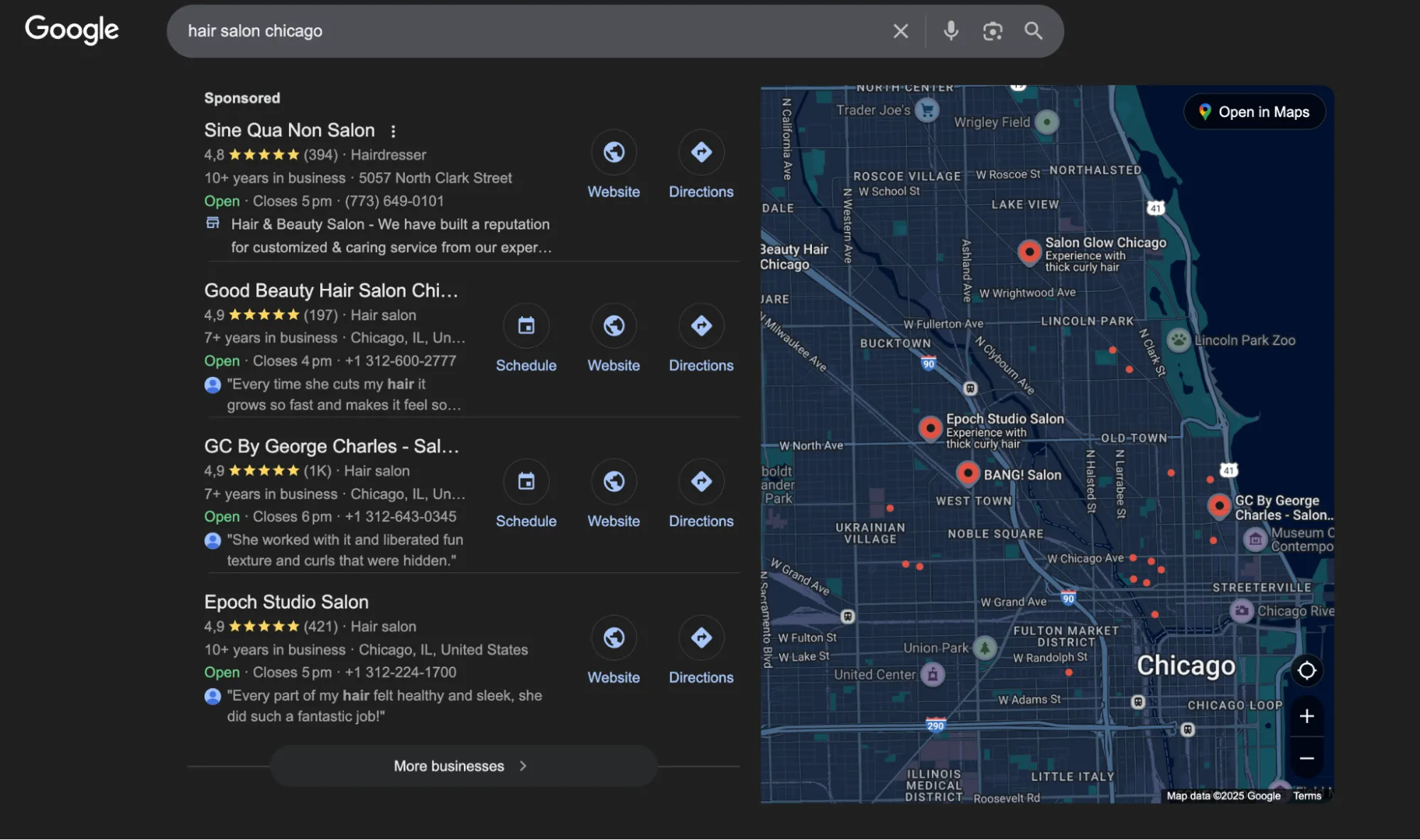
Task: Zoom in on the map with plus
Action: pyautogui.click(x=1306, y=716)
